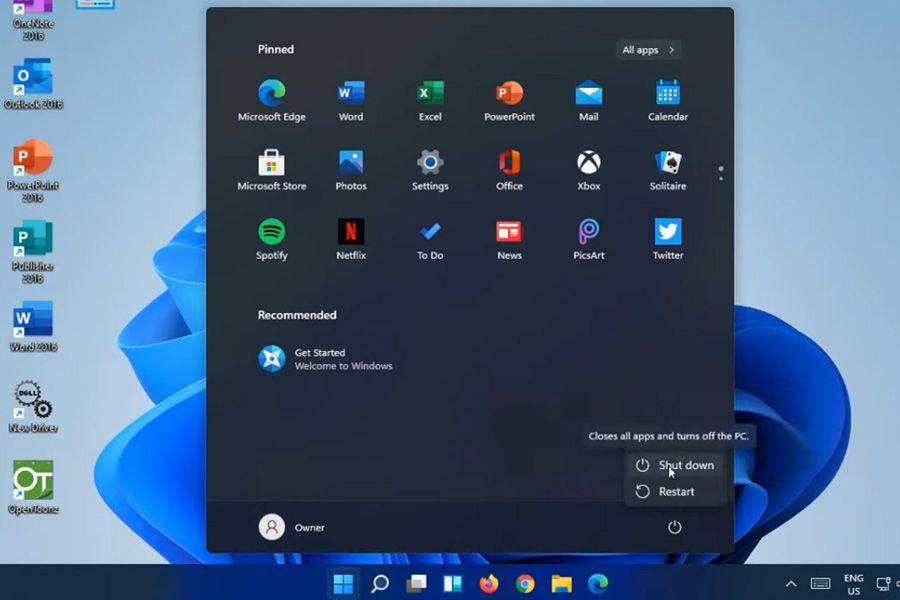Select the OneNote 2016 desktop shortcut

click(33, 21)
